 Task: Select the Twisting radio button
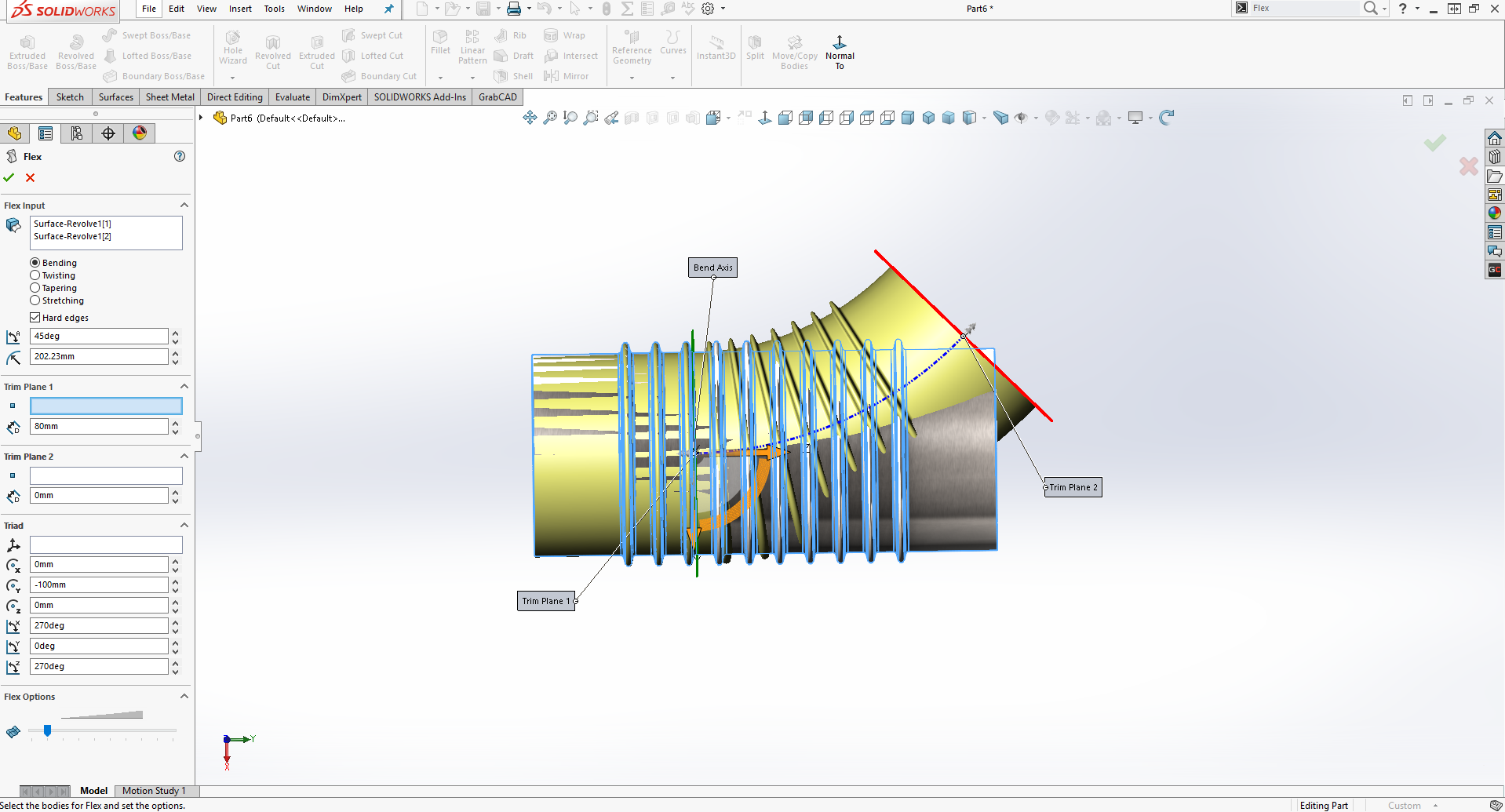coord(35,275)
